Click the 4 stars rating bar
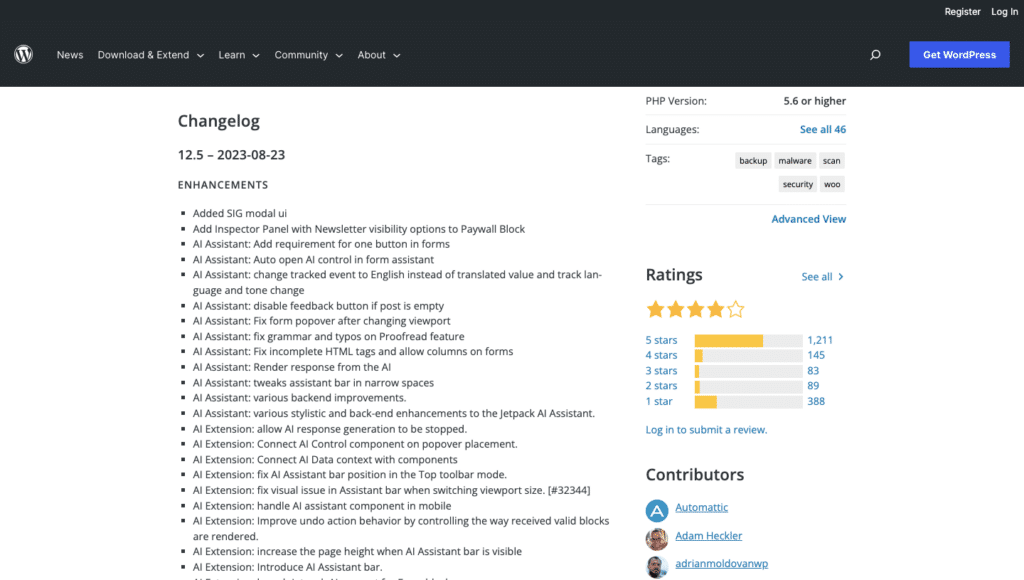 pos(748,355)
